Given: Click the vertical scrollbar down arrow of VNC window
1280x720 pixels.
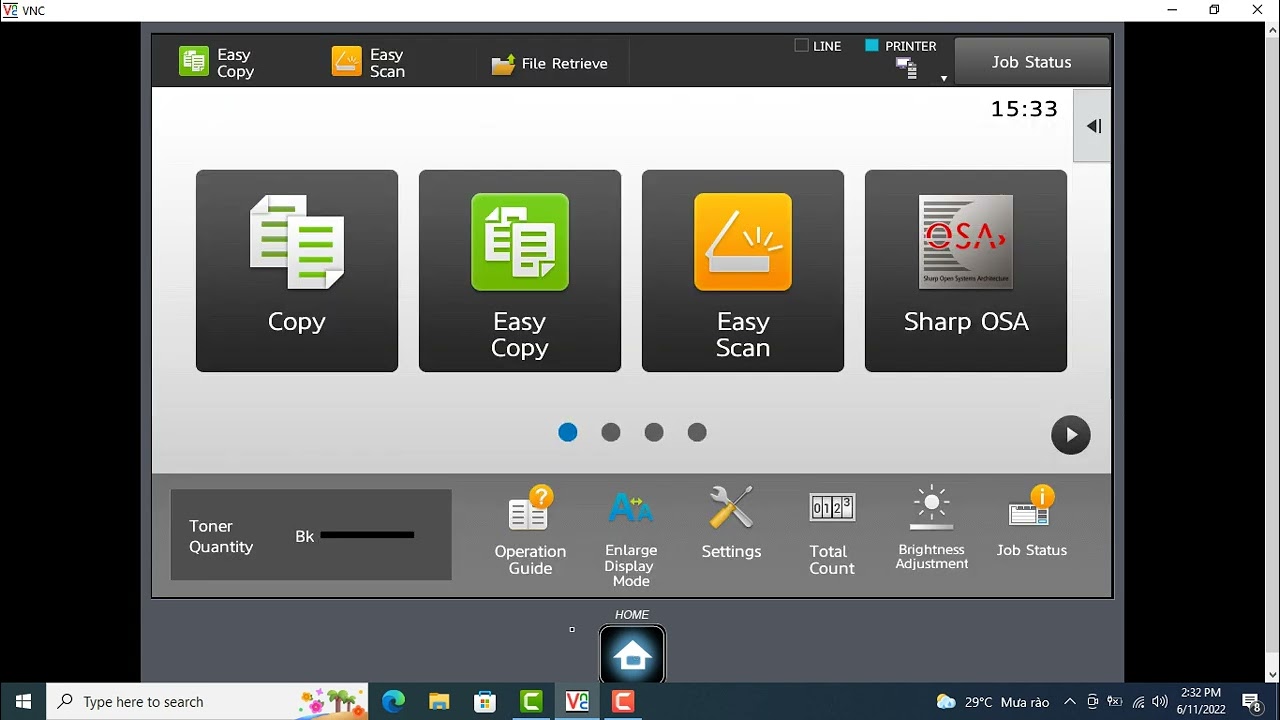Looking at the screenshot, I should click(1272, 675).
